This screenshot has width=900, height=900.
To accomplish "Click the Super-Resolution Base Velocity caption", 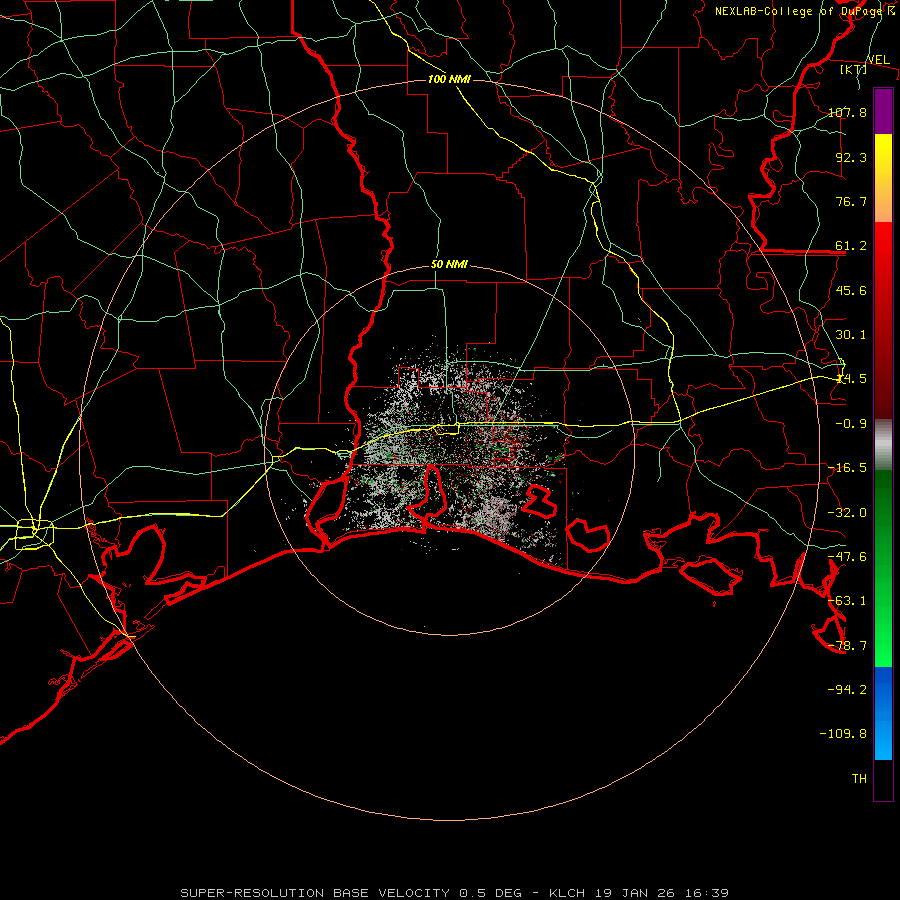I will coord(455,893).
